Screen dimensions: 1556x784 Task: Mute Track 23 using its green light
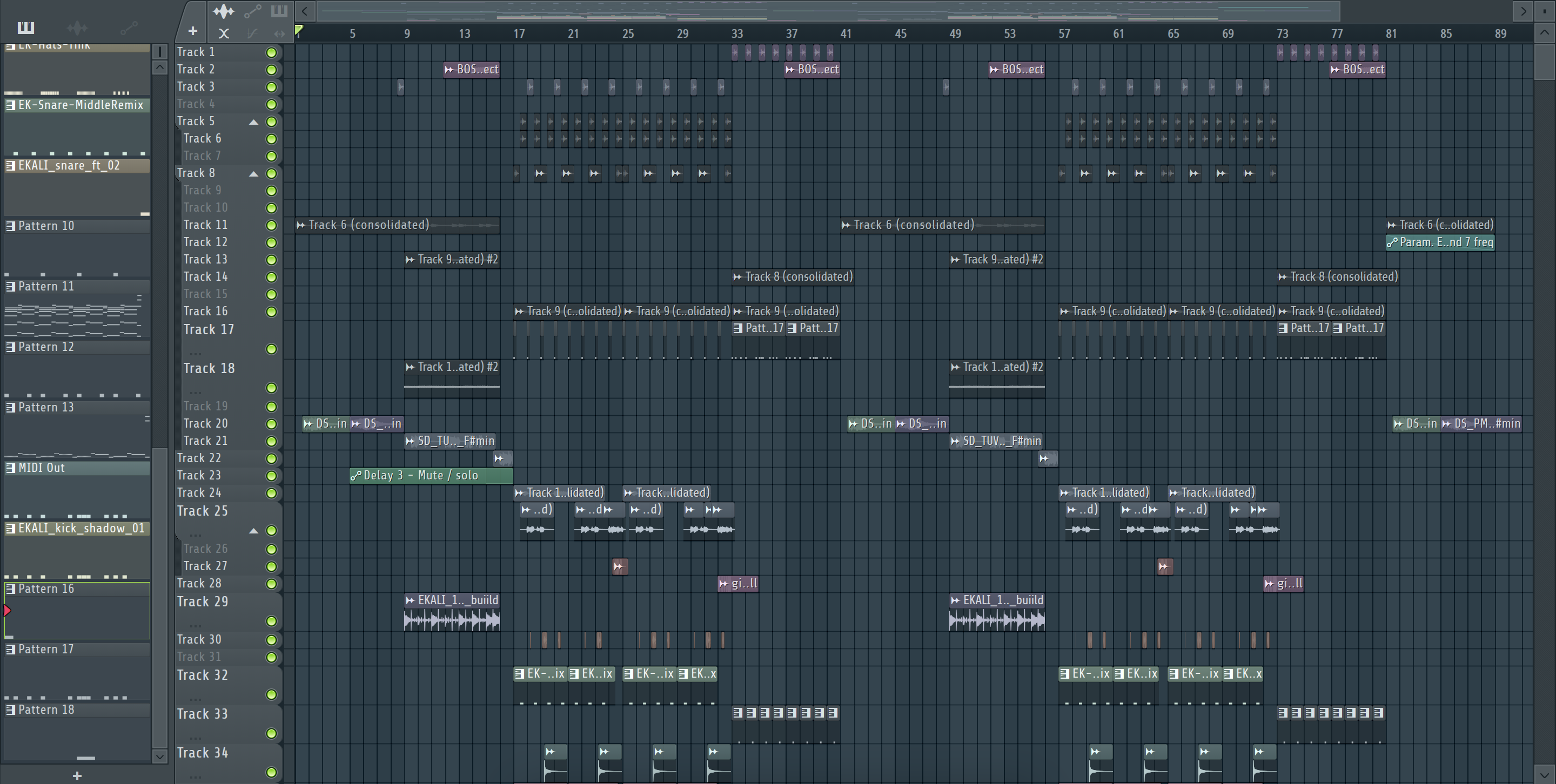tap(272, 476)
